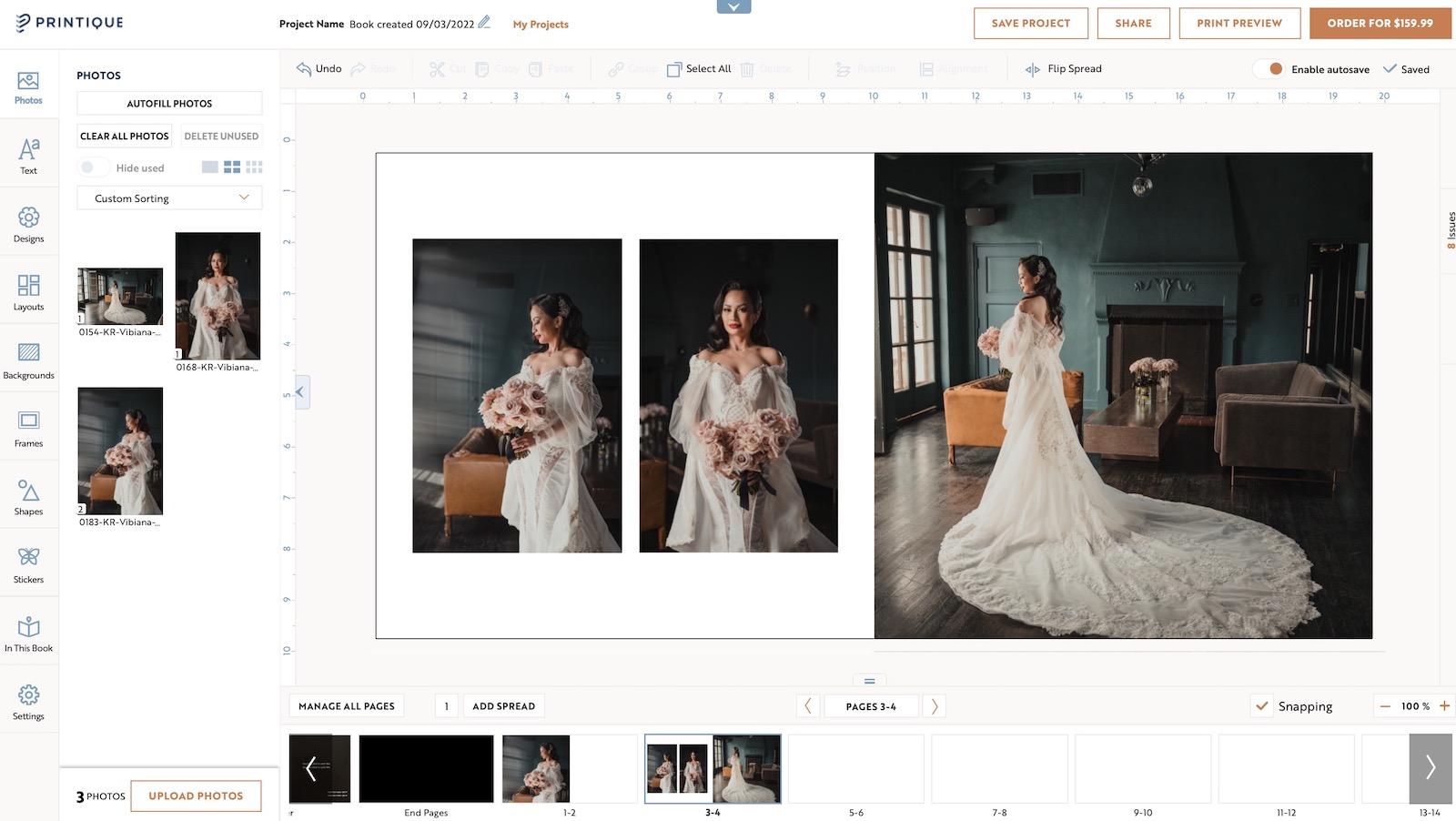
Task: Select the Shapes tool
Action: click(28, 495)
